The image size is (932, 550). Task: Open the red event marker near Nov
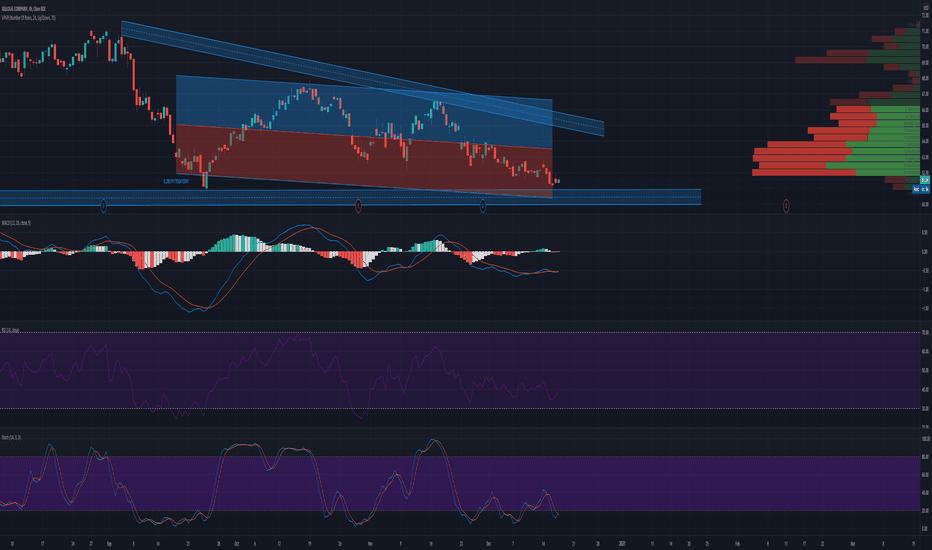358,206
